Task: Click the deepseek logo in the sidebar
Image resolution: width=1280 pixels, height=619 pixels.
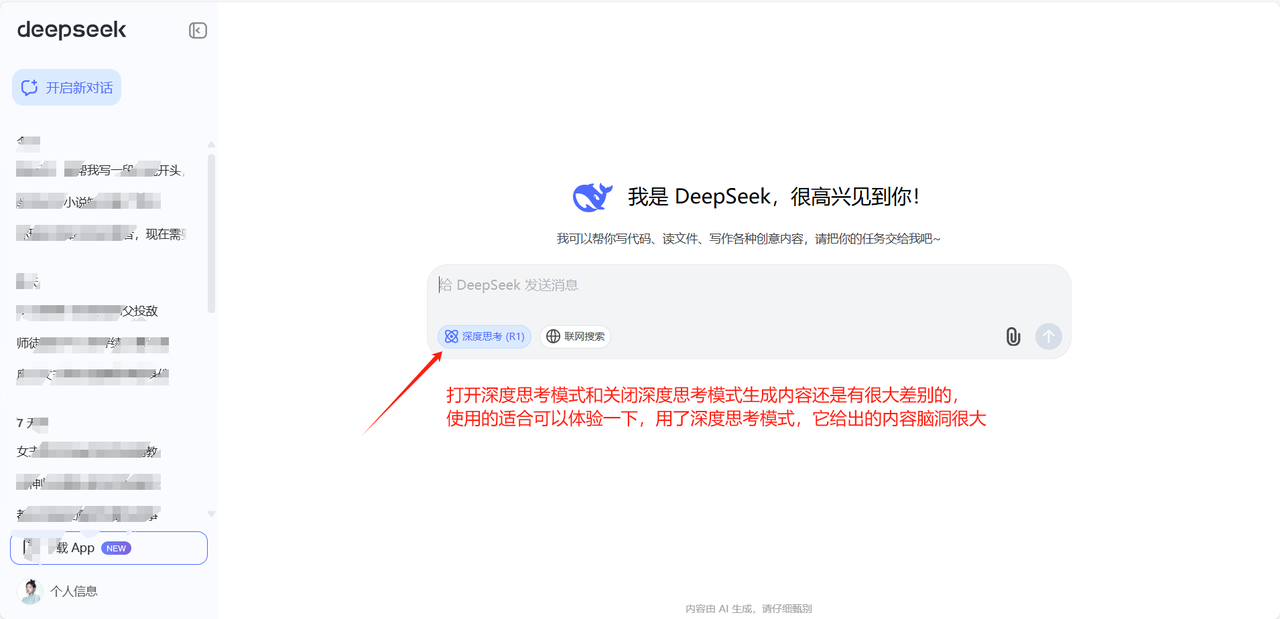Action: point(72,30)
